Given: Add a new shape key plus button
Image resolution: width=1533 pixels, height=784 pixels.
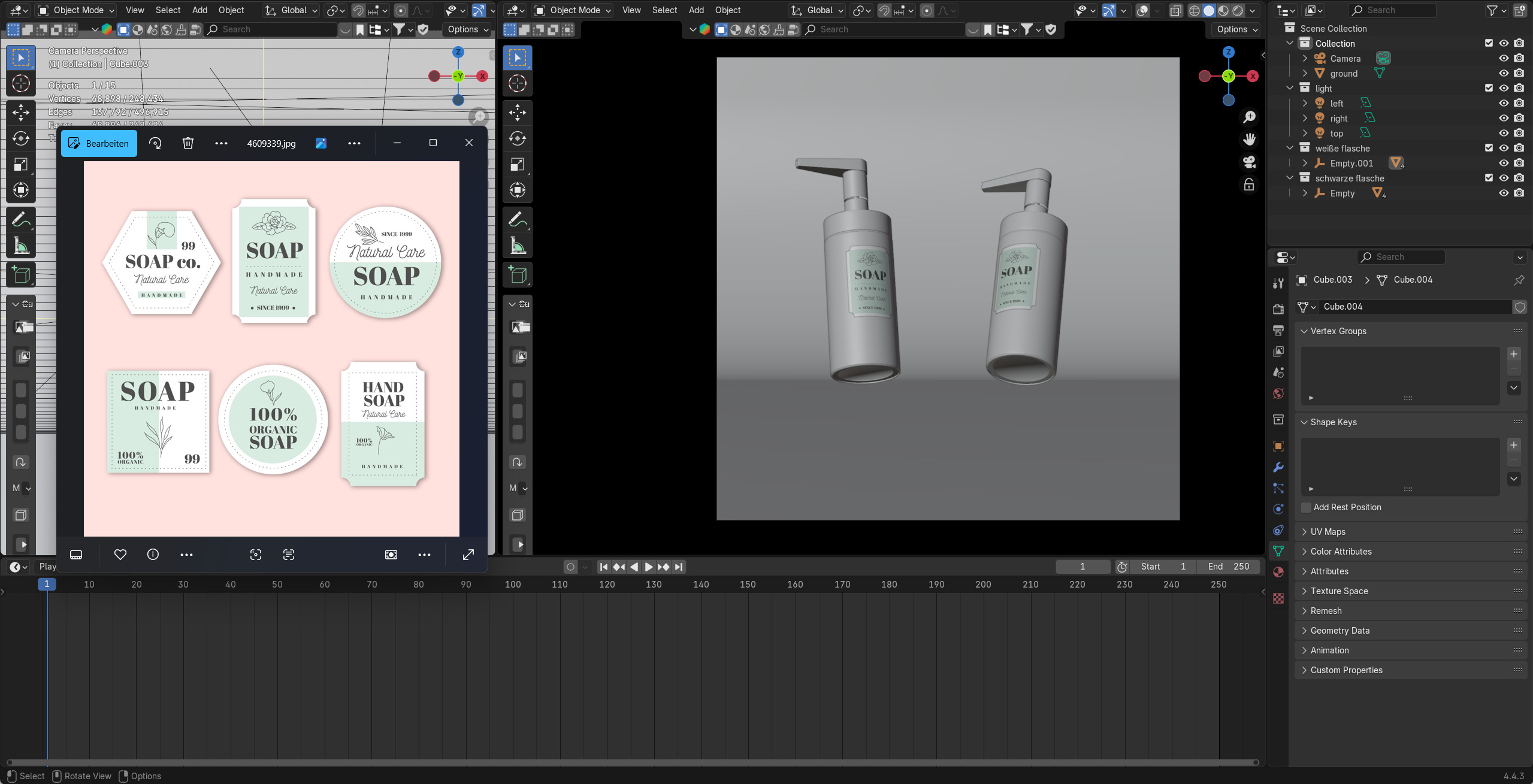Looking at the screenshot, I should pos(1514,445).
